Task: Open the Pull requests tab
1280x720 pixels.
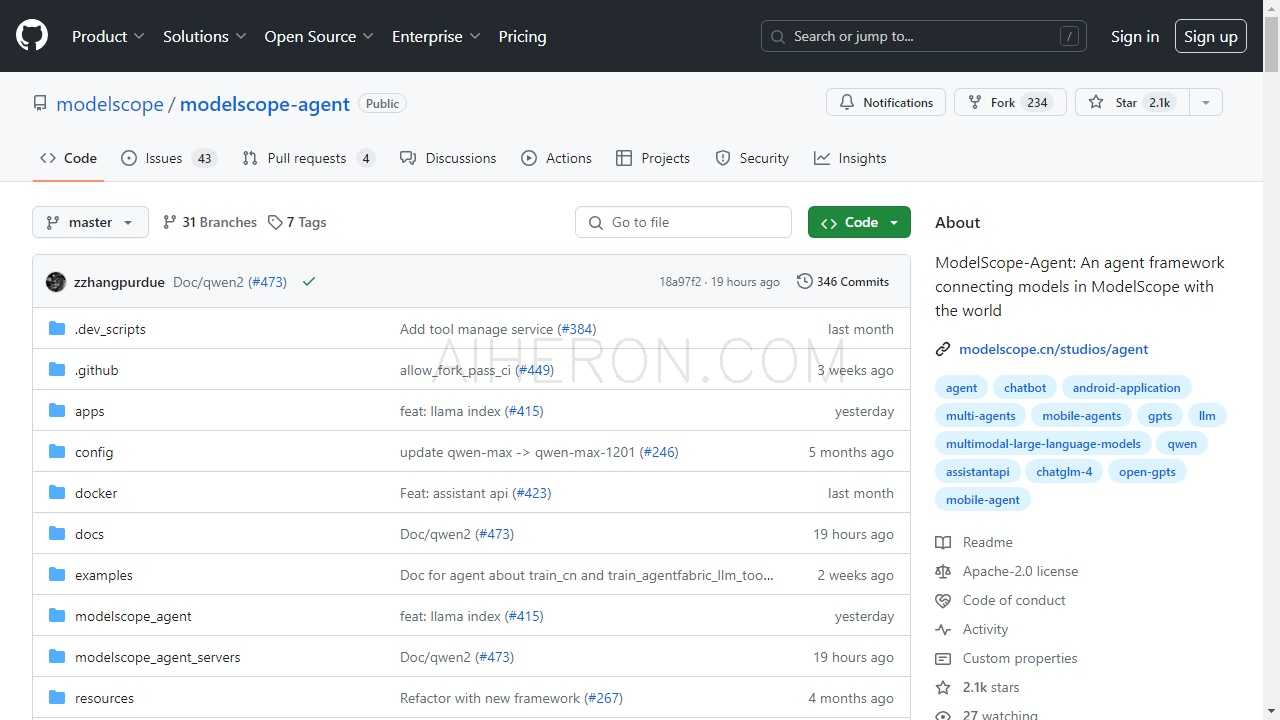Action: pyautogui.click(x=308, y=158)
